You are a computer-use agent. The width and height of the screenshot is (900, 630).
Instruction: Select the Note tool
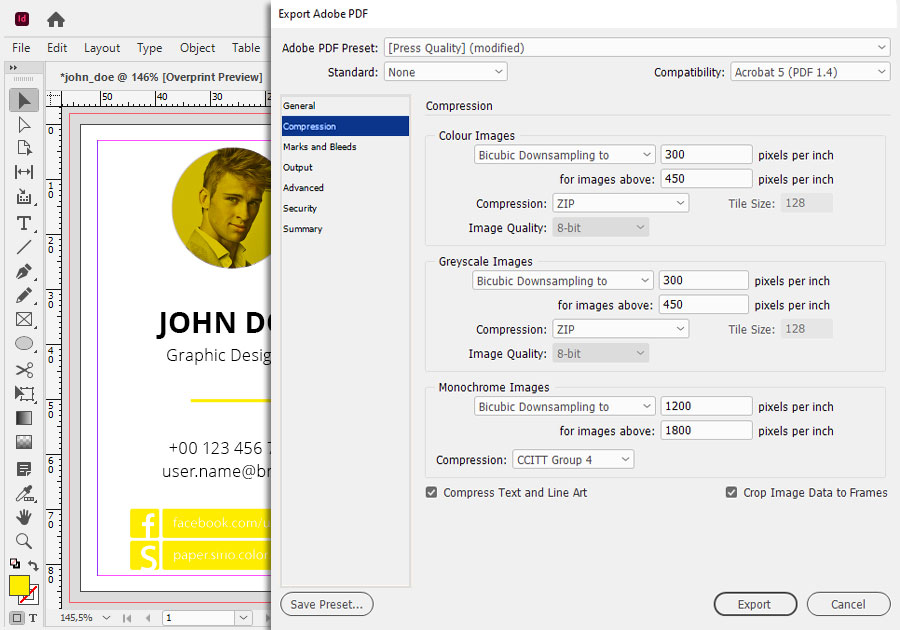click(x=24, y=469)
